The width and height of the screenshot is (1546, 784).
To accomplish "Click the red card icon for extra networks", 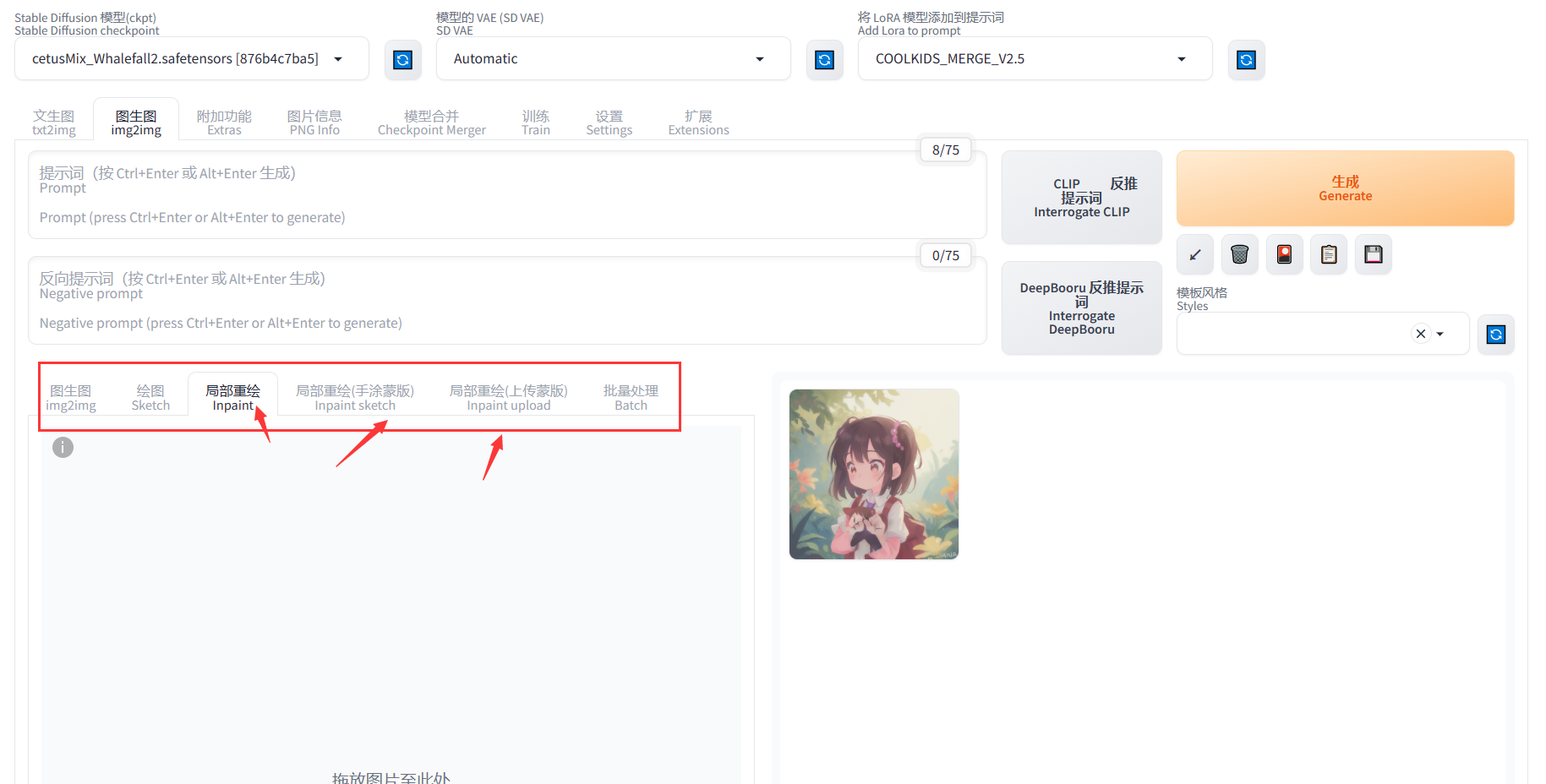I will click(x=1285, y=254).
